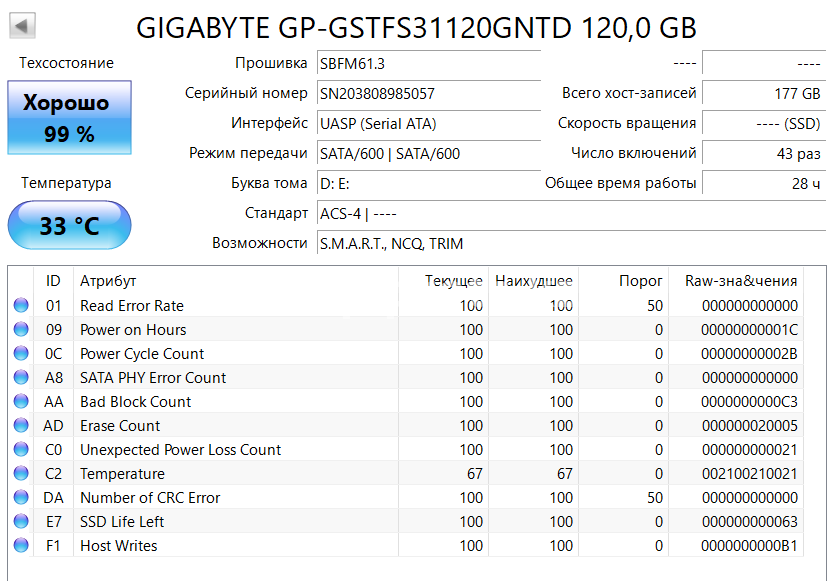The width and height of the screenshot is (833, 581).
Task: Click the blue status icon beside Power on Hours
Action: pyautogui.click(x=22, y=330)
